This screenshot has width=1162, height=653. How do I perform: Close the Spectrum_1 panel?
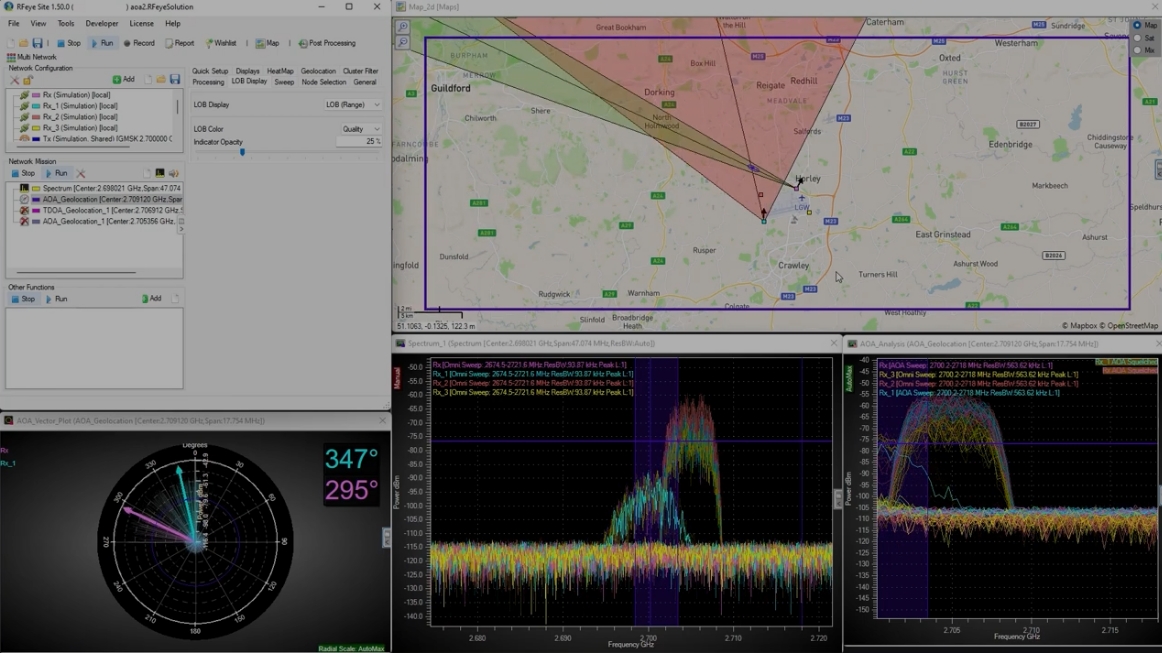834,343
